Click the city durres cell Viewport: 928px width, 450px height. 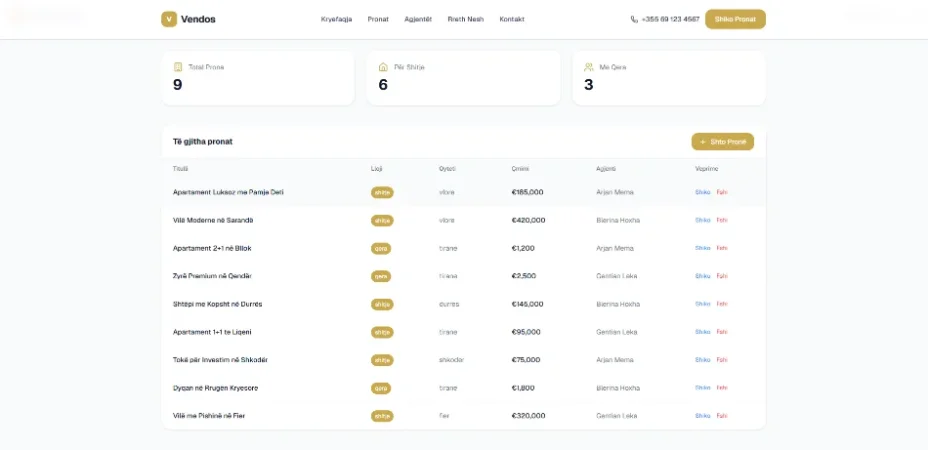tap(449, 304)
